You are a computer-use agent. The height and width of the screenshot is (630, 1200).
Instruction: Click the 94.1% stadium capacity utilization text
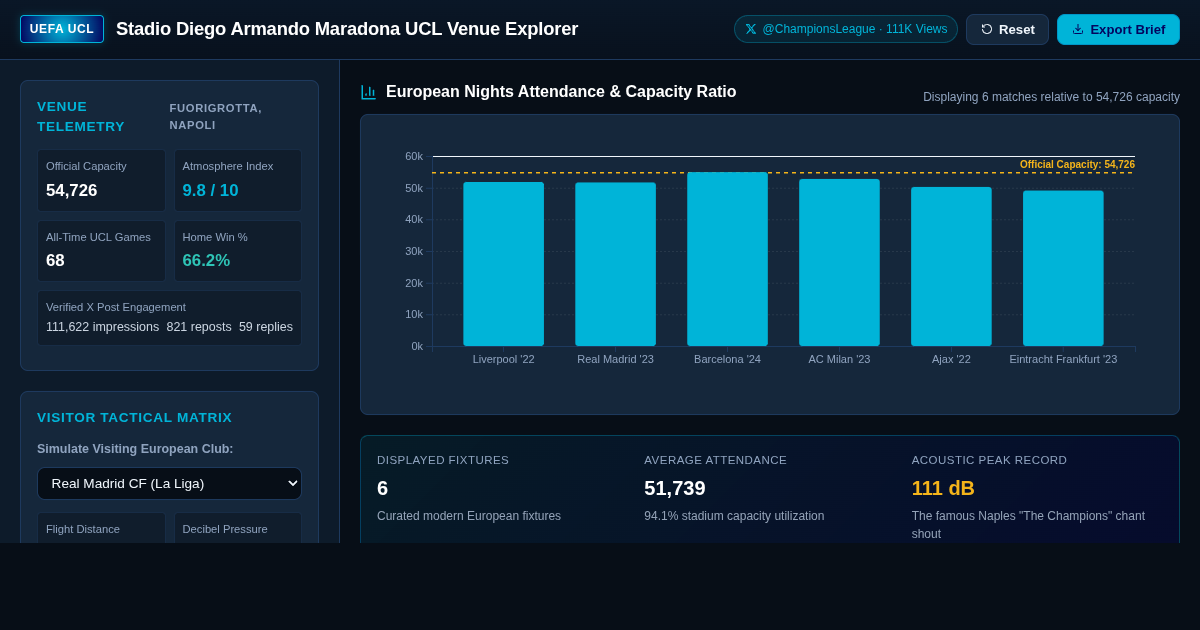(x=734, y=516)
